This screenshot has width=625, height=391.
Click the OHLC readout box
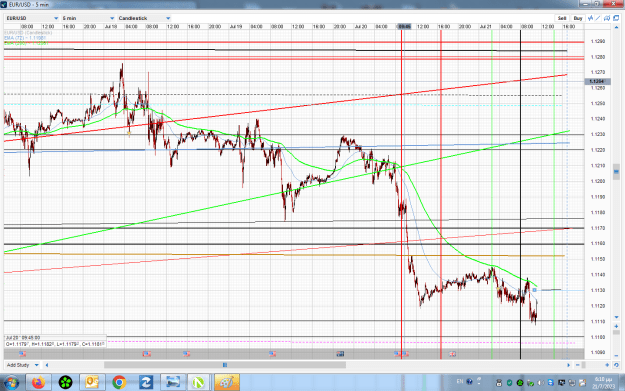pyautogui.click(x=55, y=341)
